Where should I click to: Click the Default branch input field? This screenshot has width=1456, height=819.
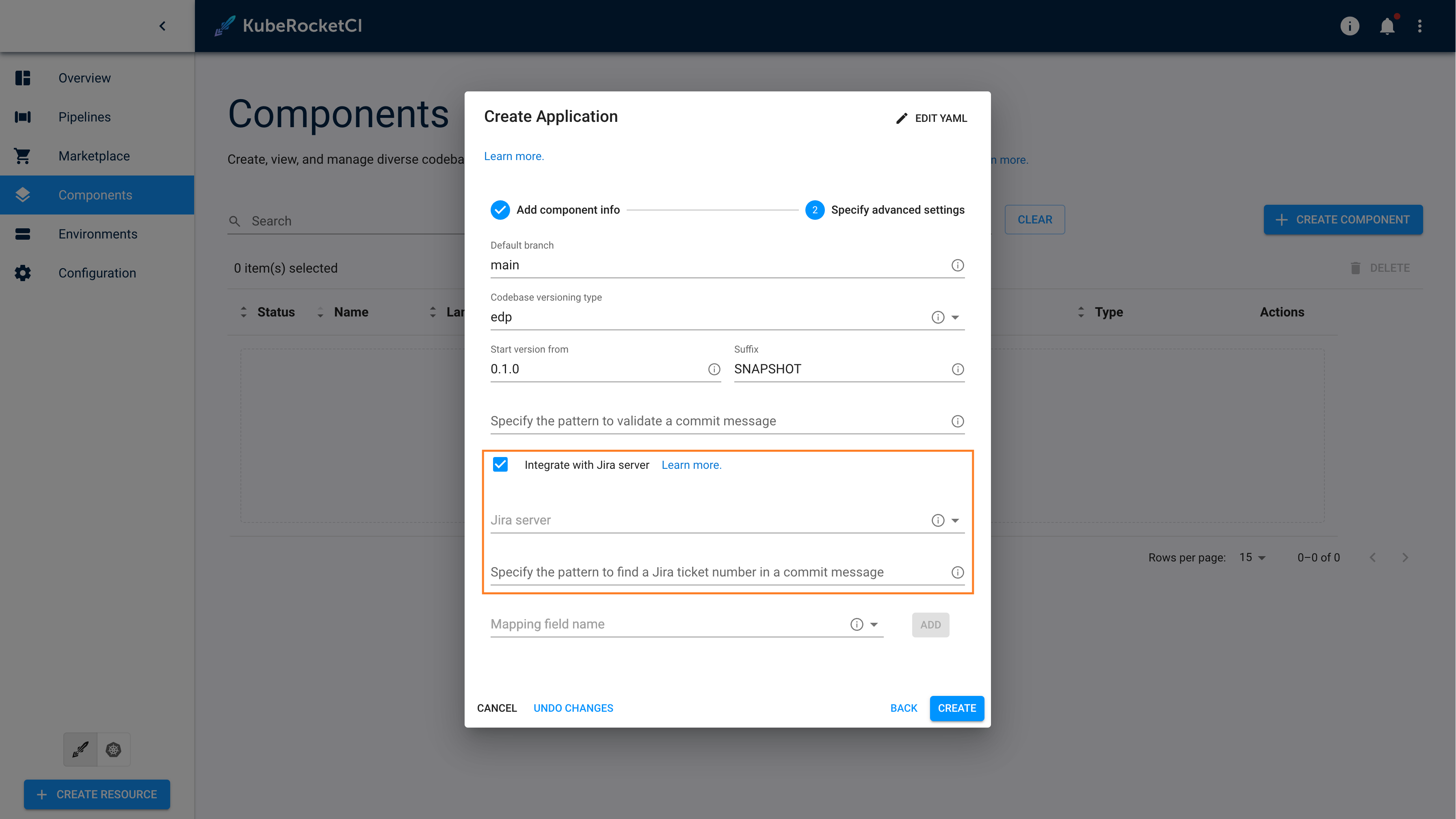pyautogui.click(x=728, y=265)
